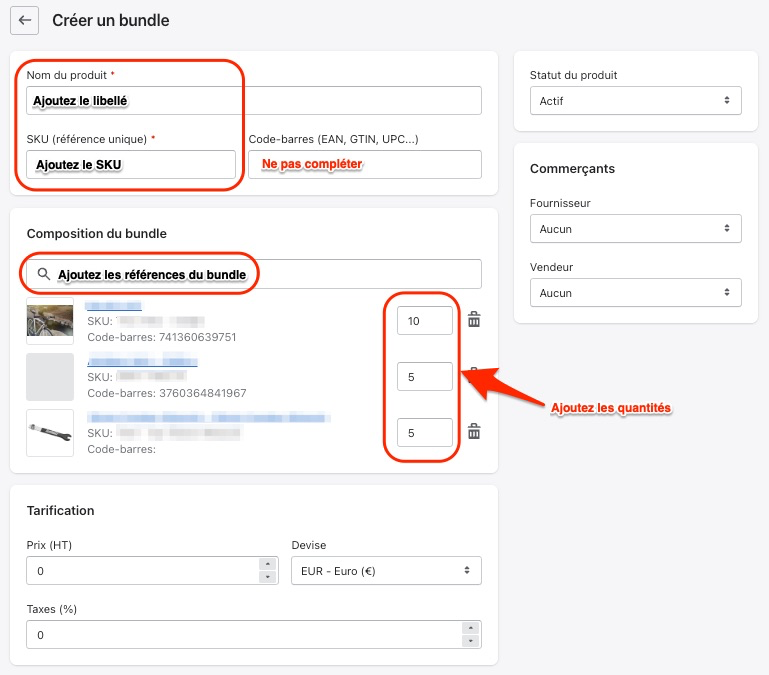The height and width of the screenshot is (675, 769).
Task: Focus the SKU reference input field
Action: pos(131,165)
